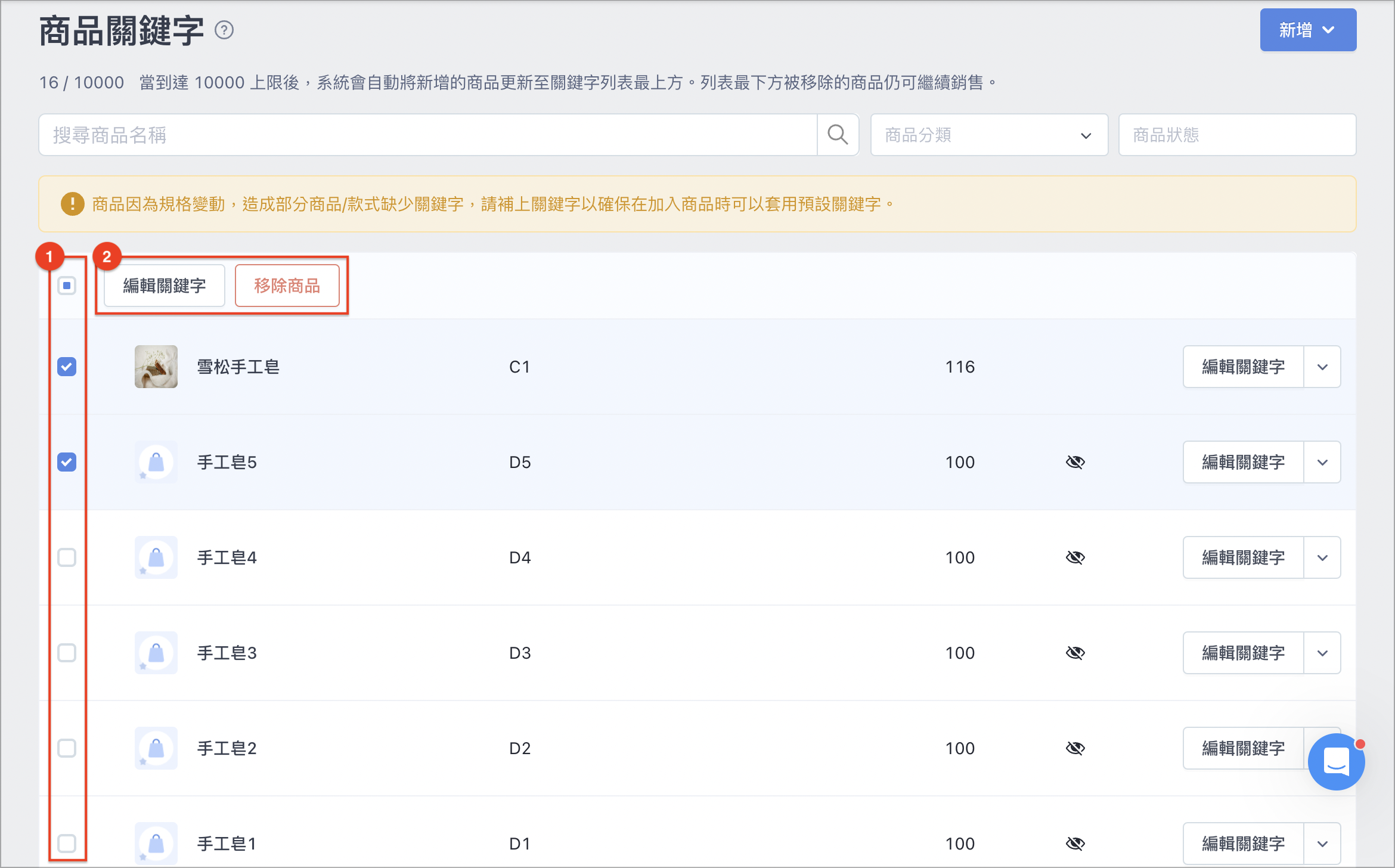
Task: Expand arrow beside 雪松手工皂 編輯關鍵字
Action: pos(1322,367)
